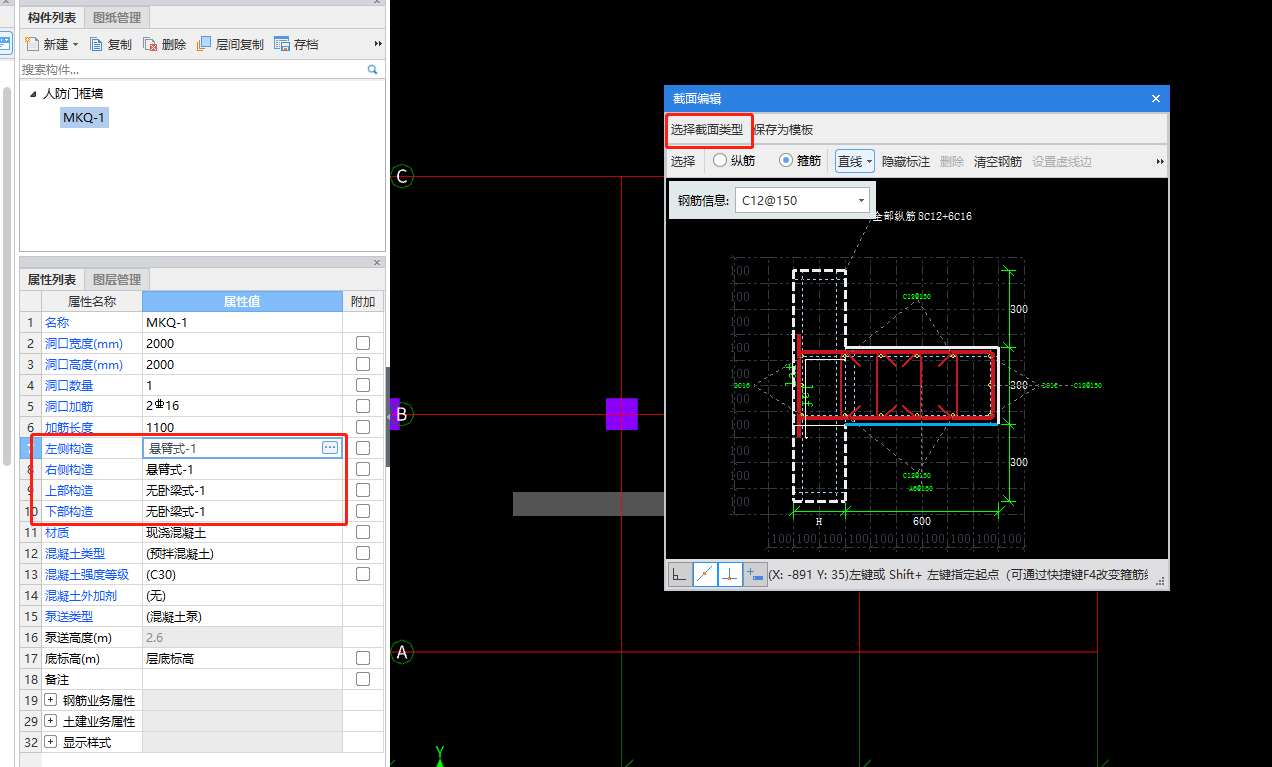
Task: Click the purple column block on axis B
Action: click(x=622, y=414)
